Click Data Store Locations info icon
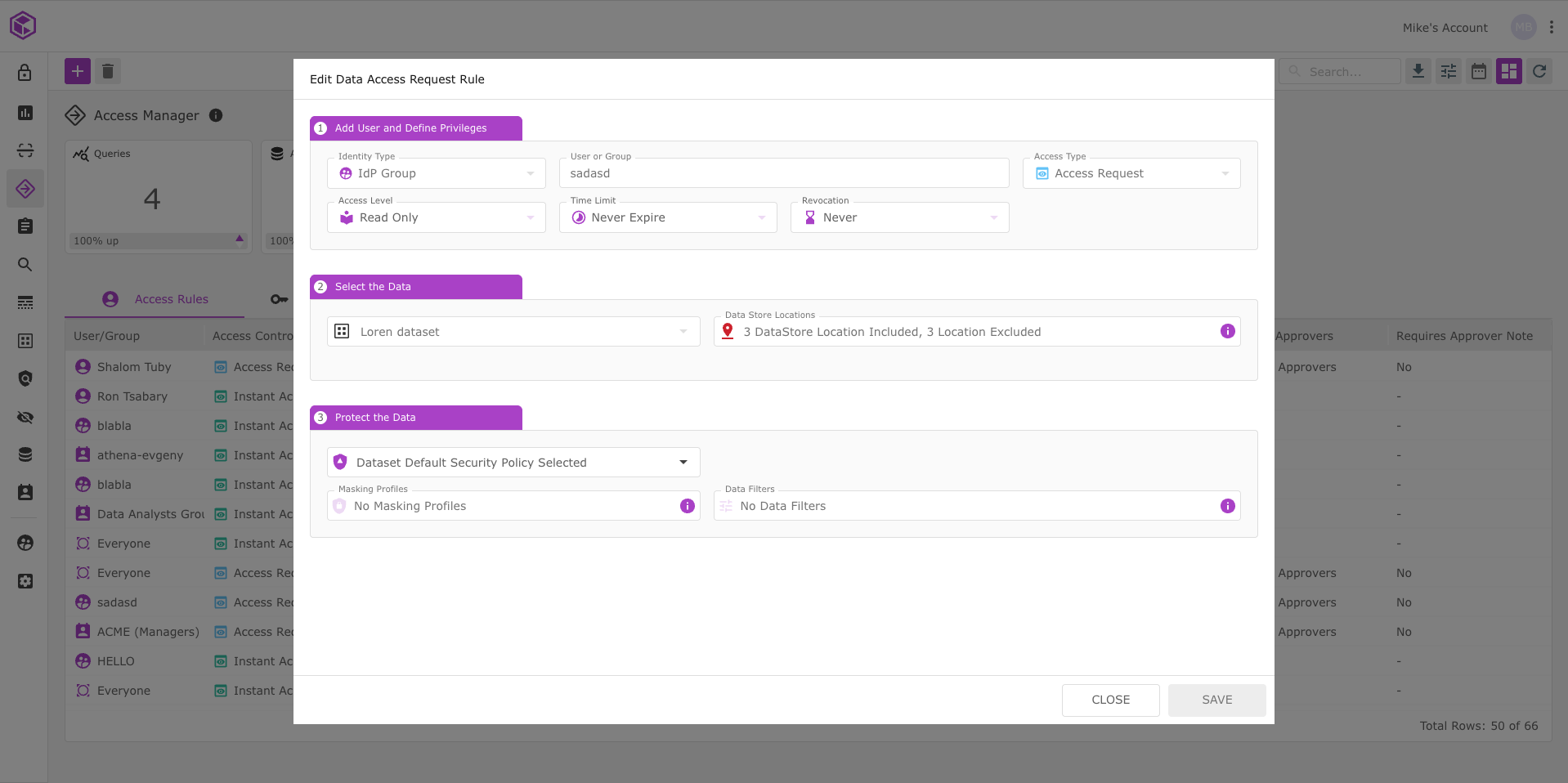Image resolution: width=1568 pixels, height=783 pixels. tap(1227, 331)
